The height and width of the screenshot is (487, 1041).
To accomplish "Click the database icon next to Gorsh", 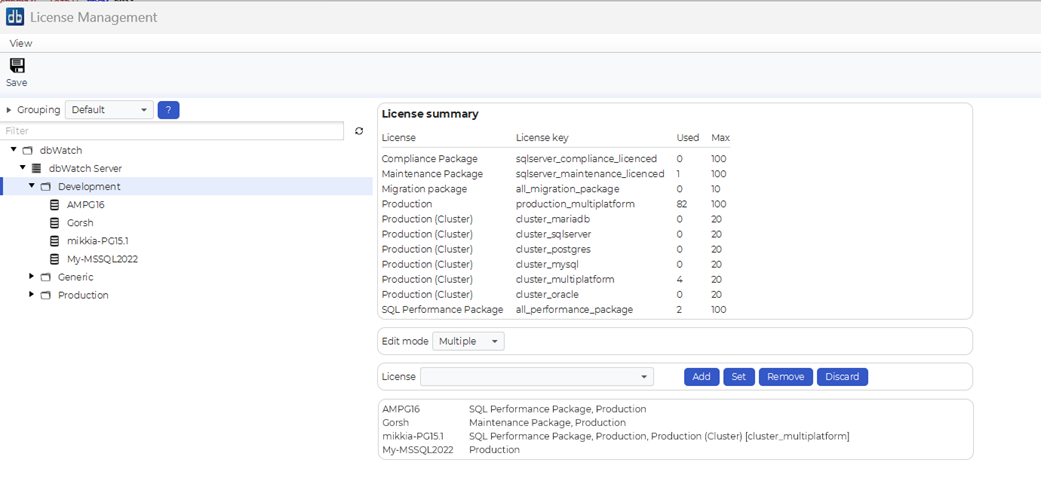I will (54, 223).
